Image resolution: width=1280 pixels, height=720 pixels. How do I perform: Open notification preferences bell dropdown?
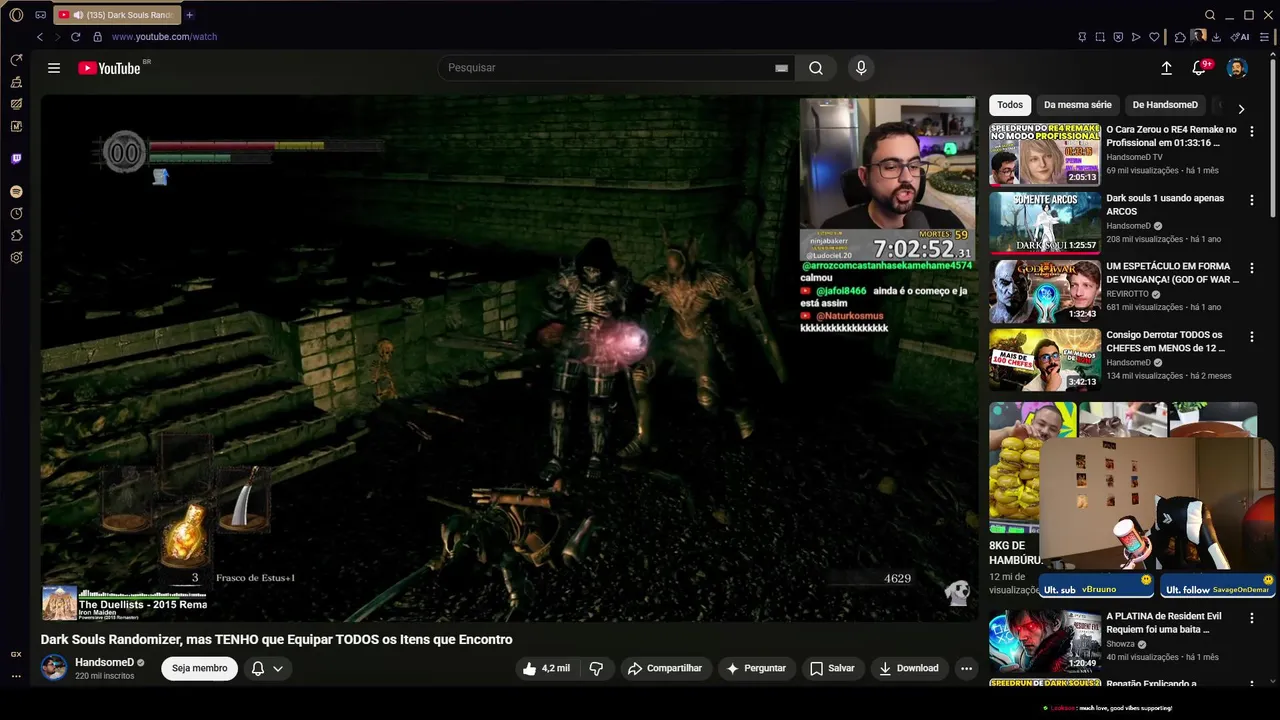tap(267, 668)
